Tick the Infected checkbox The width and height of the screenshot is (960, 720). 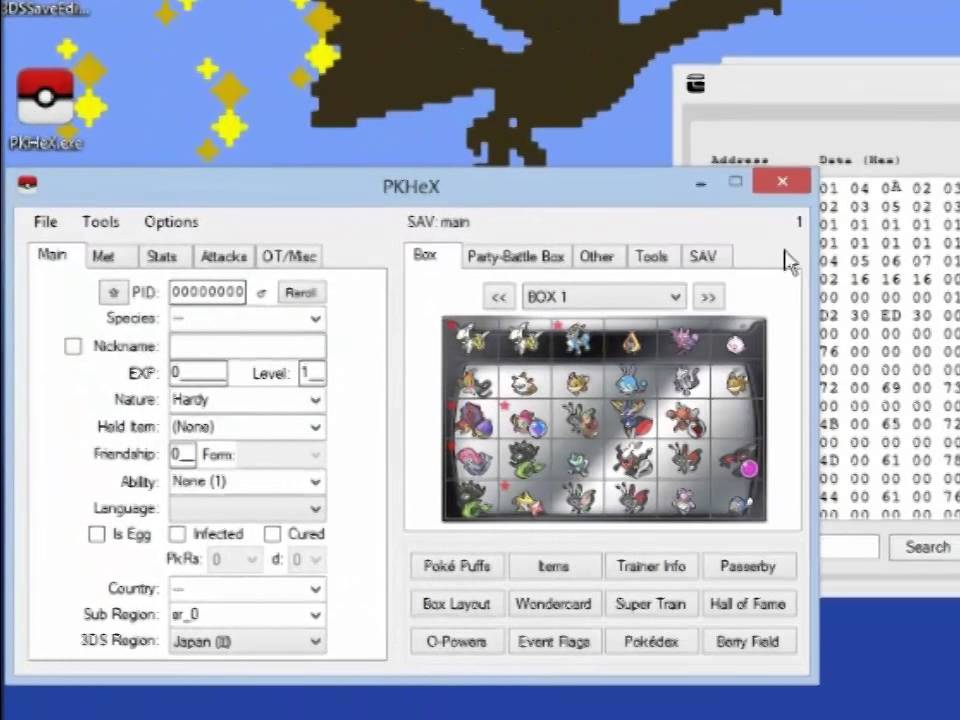pyautogui.click(x=177, y=534)
